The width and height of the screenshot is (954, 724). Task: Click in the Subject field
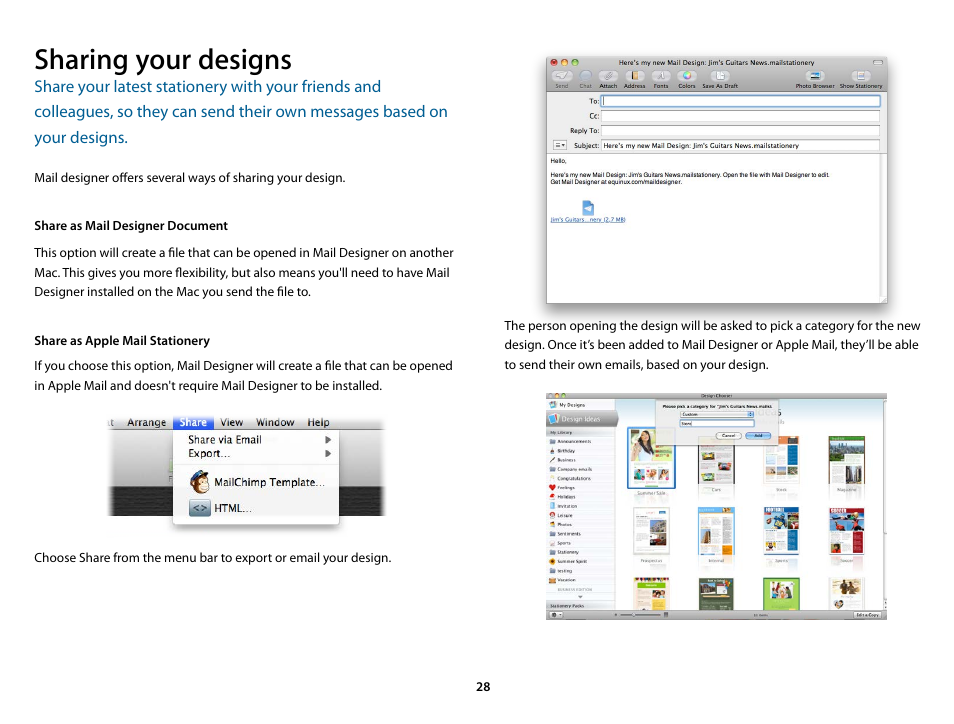point(740,145)
